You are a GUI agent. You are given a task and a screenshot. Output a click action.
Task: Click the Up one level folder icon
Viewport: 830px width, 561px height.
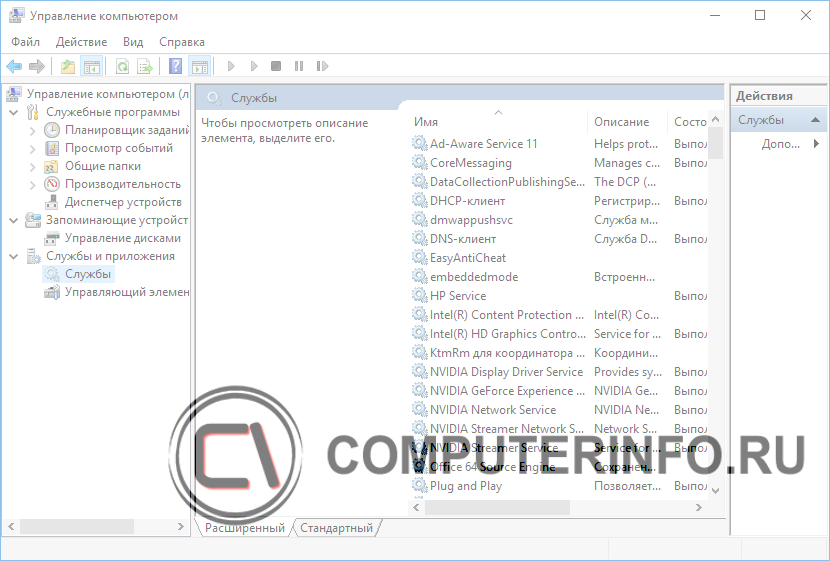pos(68,66)
